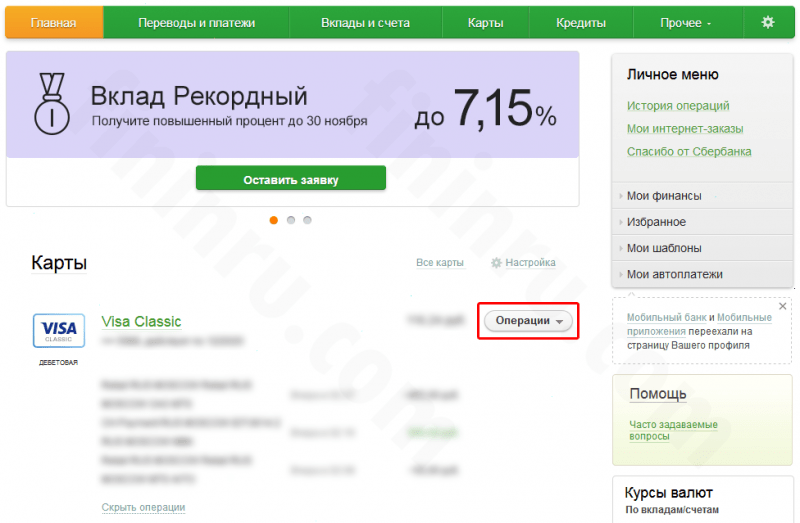Image resolution: width=800 pixels, height=523 pixels.
Task: Expand Избранное section
Action: tap(702, 222)
